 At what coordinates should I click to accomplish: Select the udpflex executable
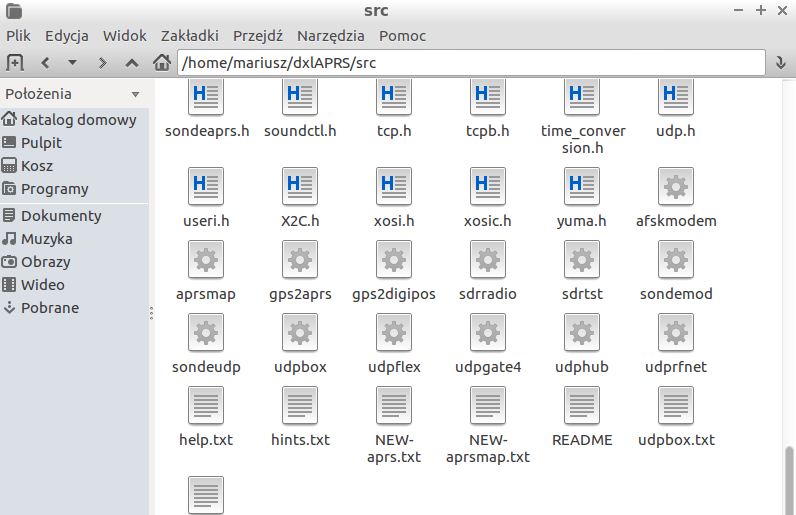[394, 344]
